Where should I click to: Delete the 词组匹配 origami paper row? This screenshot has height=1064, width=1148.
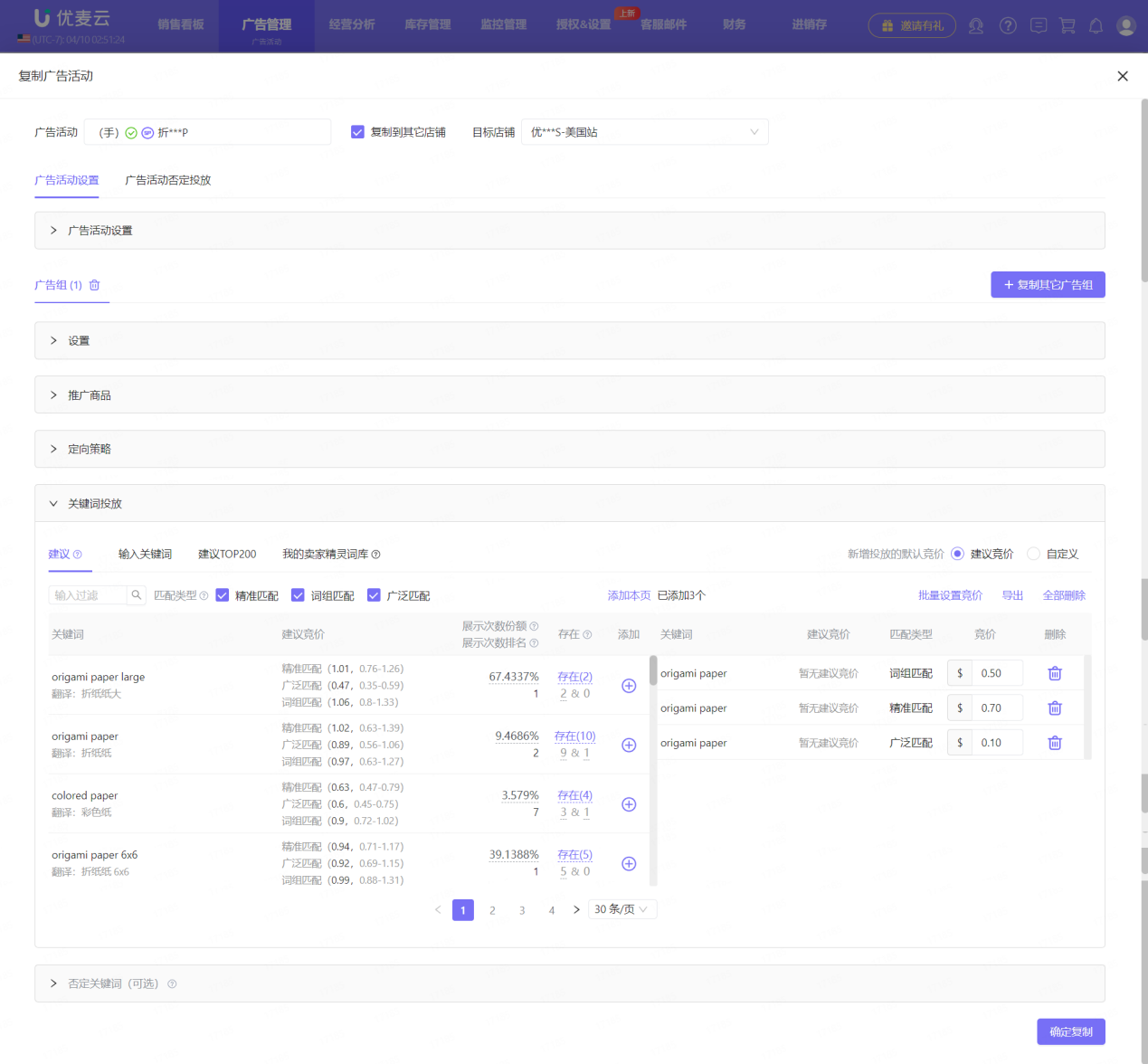[x=1054, y=673]
